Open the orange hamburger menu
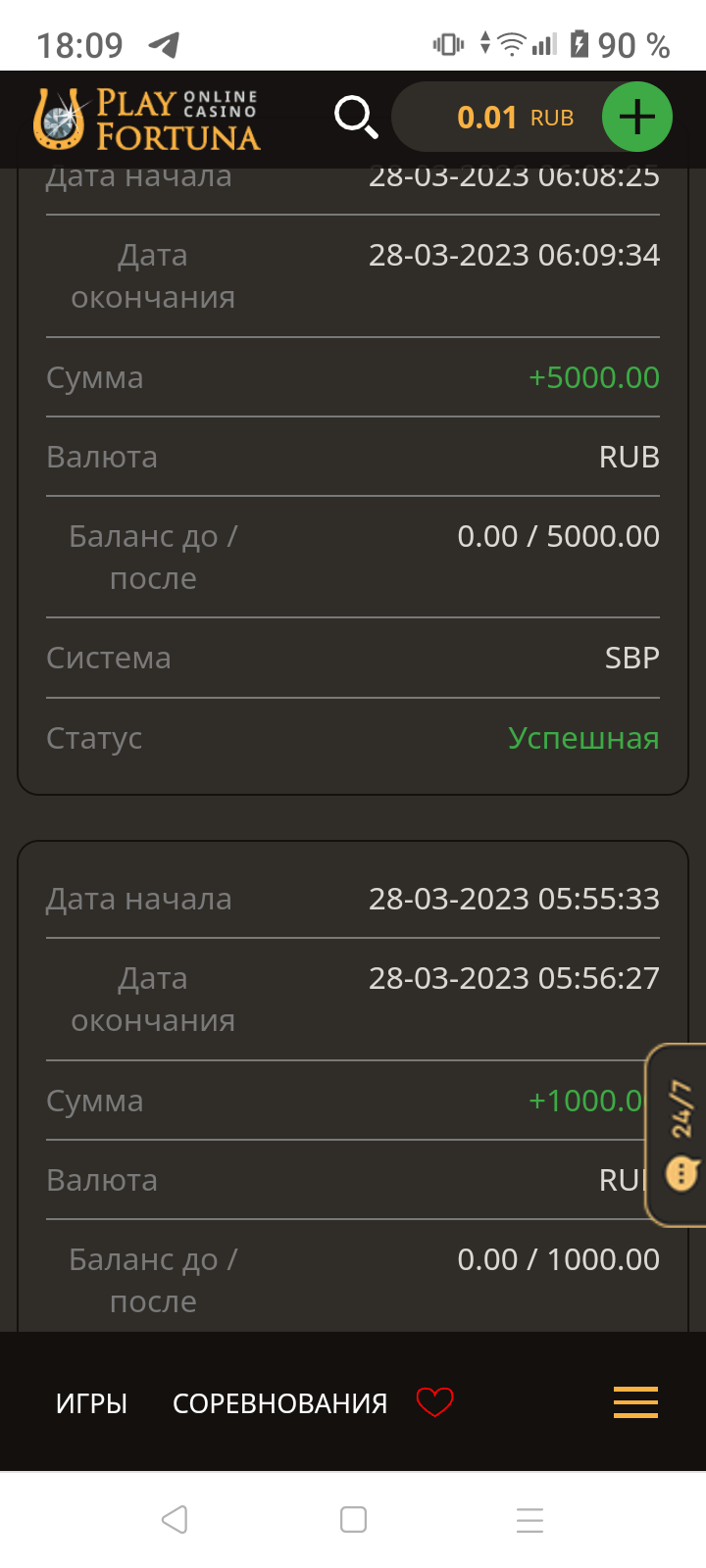The image size is (706, 1568). pos(635,1402)
